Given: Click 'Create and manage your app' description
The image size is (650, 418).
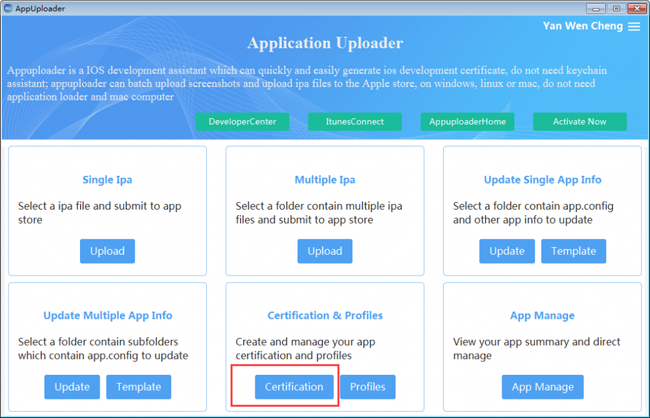Looking at the screenshot, I should click(x=305, y=349).
